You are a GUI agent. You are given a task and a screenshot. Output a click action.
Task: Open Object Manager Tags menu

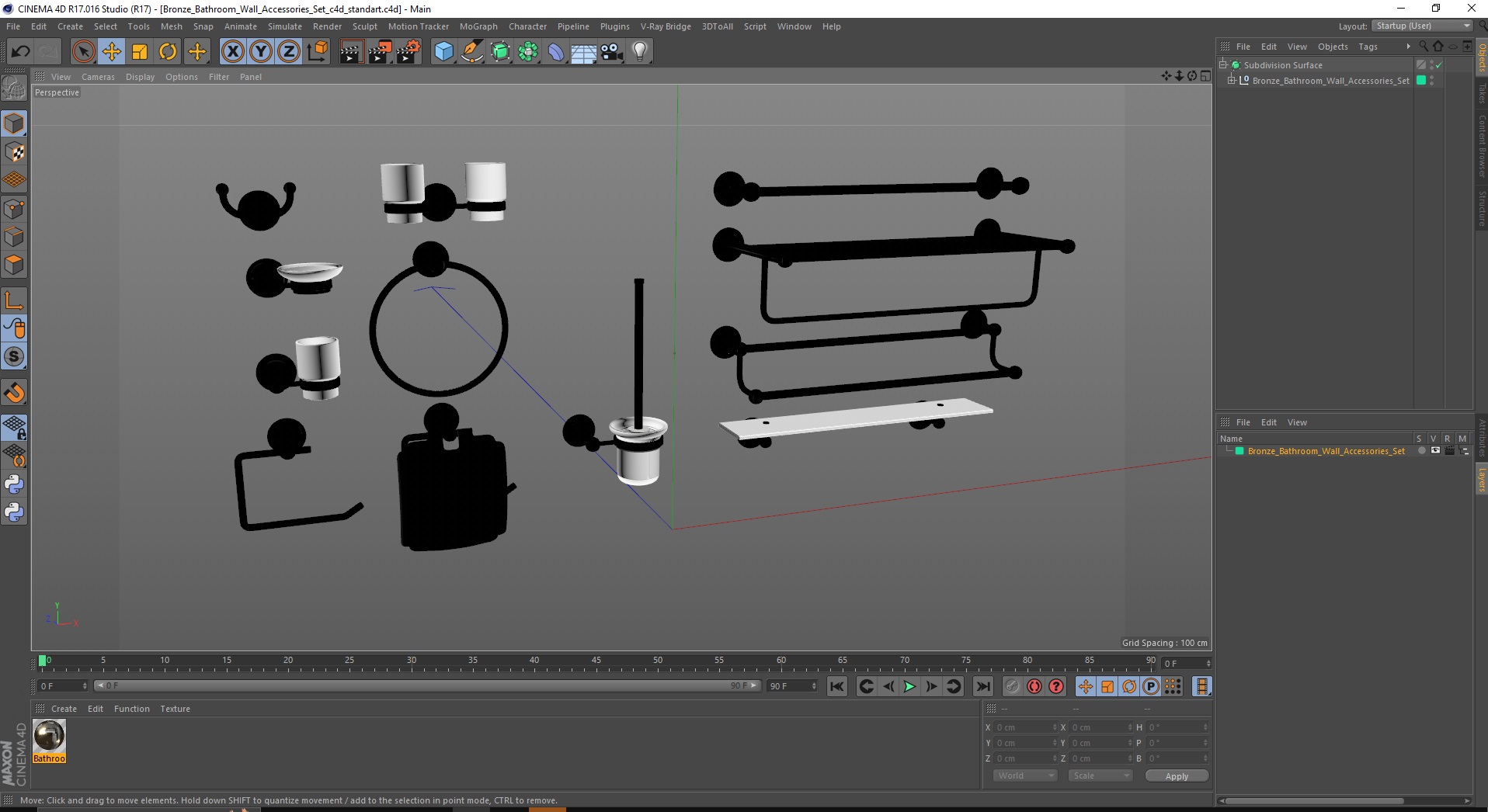point(1368,47)
